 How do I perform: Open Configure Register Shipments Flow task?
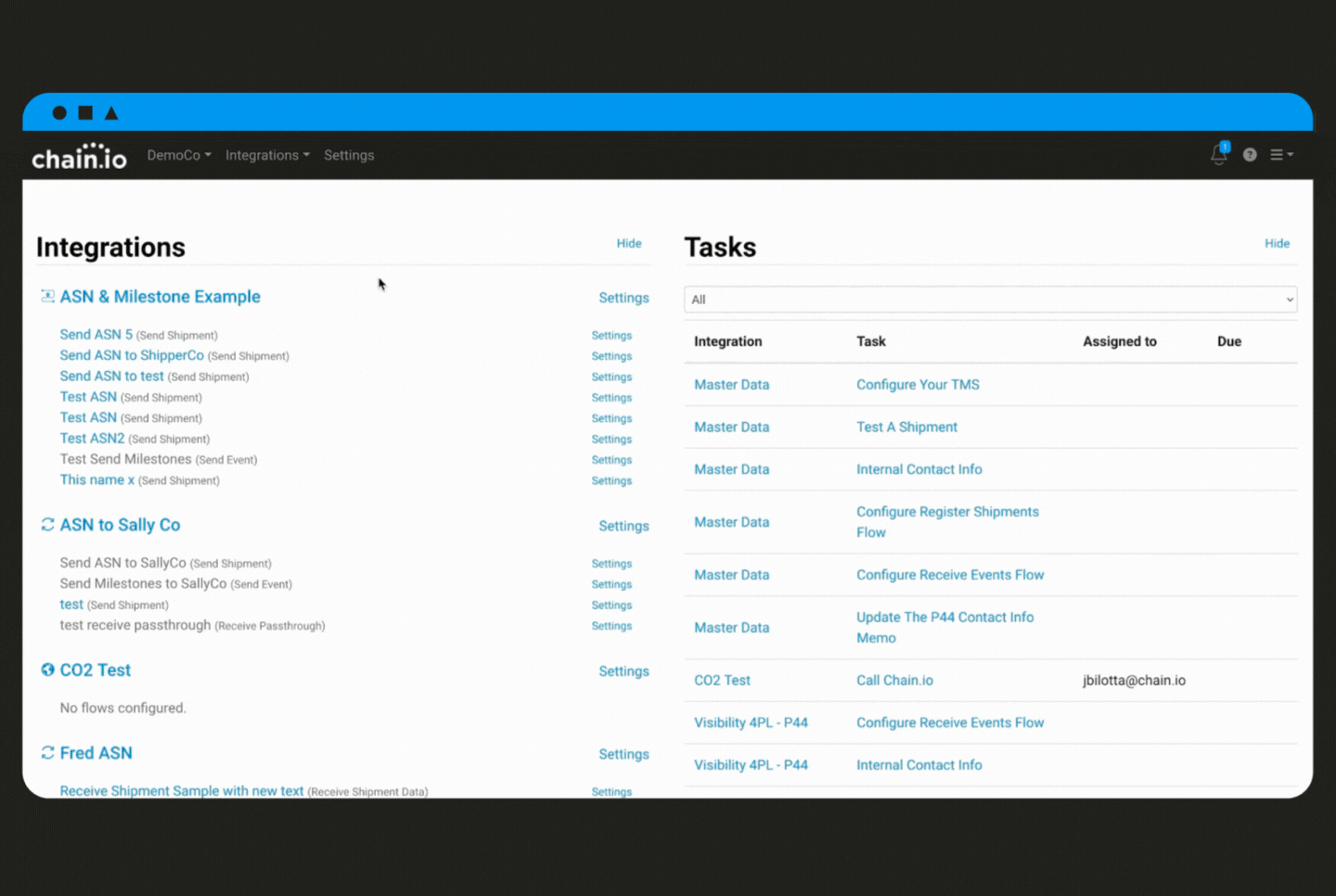click(947, 522)
